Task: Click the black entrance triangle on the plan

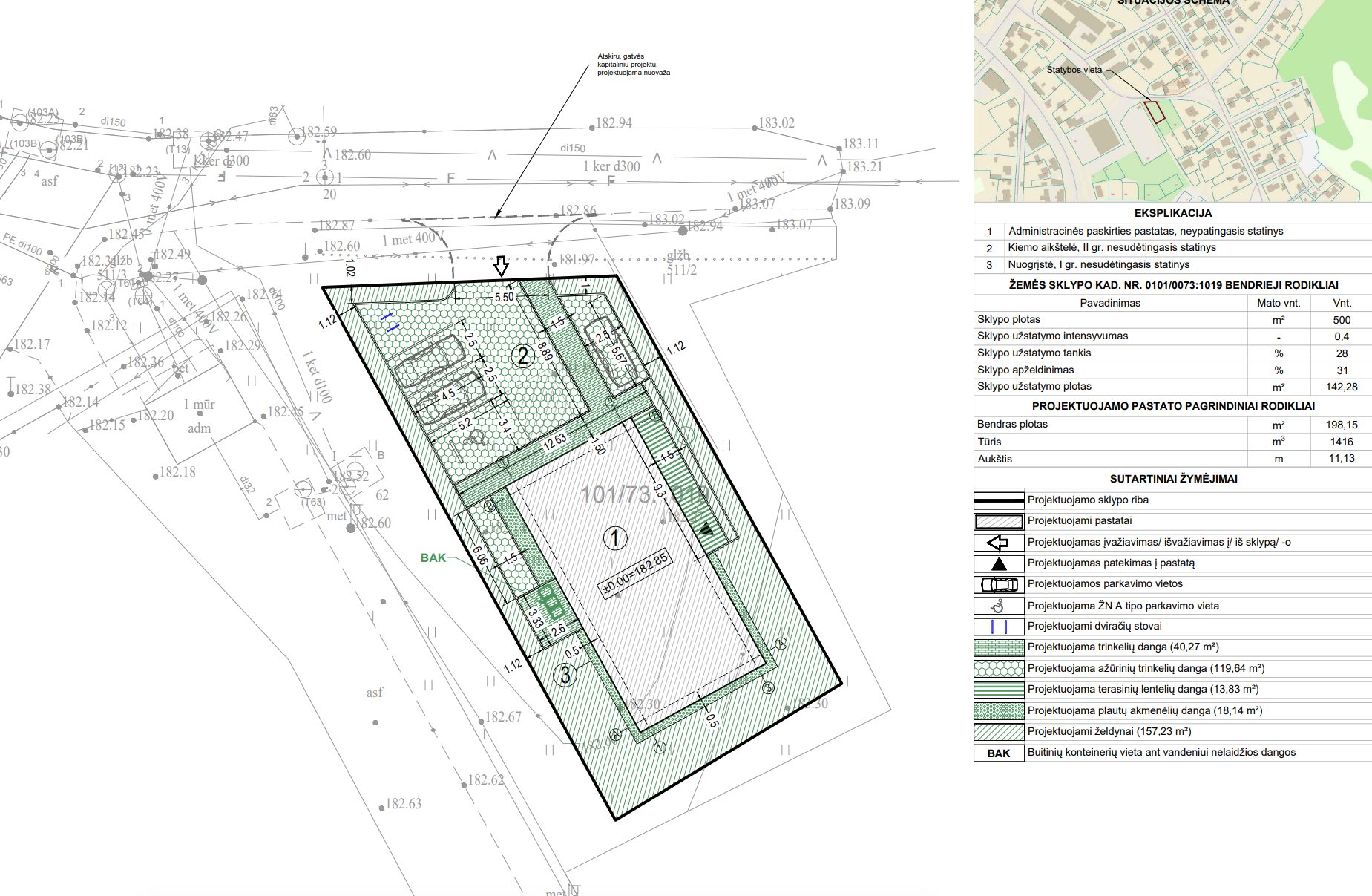Action: click(706, 530)
